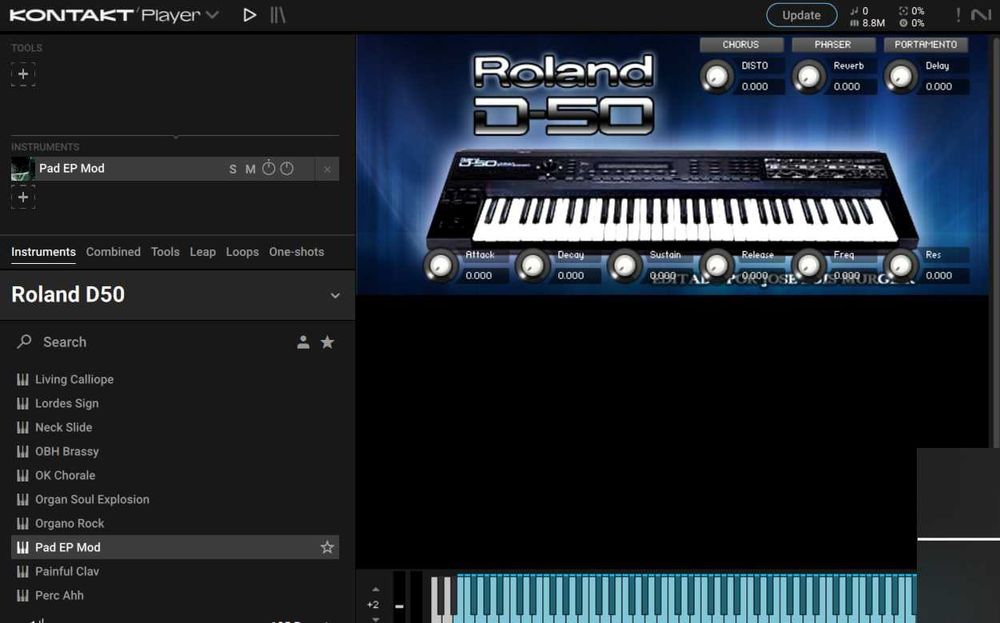
Task: Click the instrument icon beside OK Chorale
Action: click(x=22, y=476)
